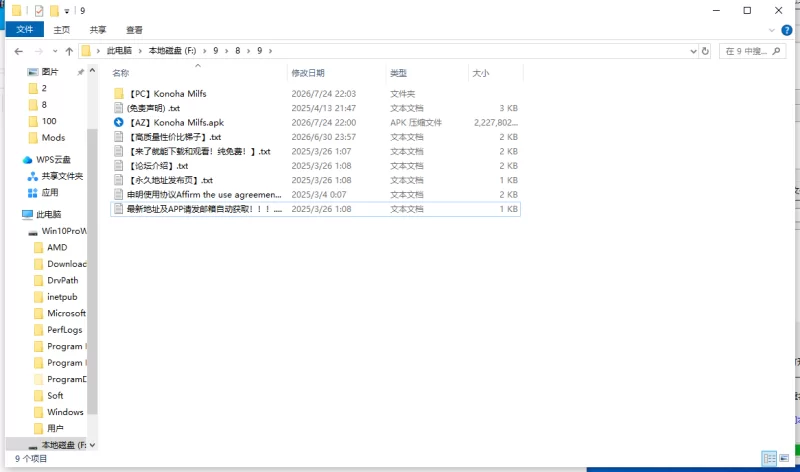
Task: Click the 2026/7/24 22:00 date cell
Action: coord(323,122)
